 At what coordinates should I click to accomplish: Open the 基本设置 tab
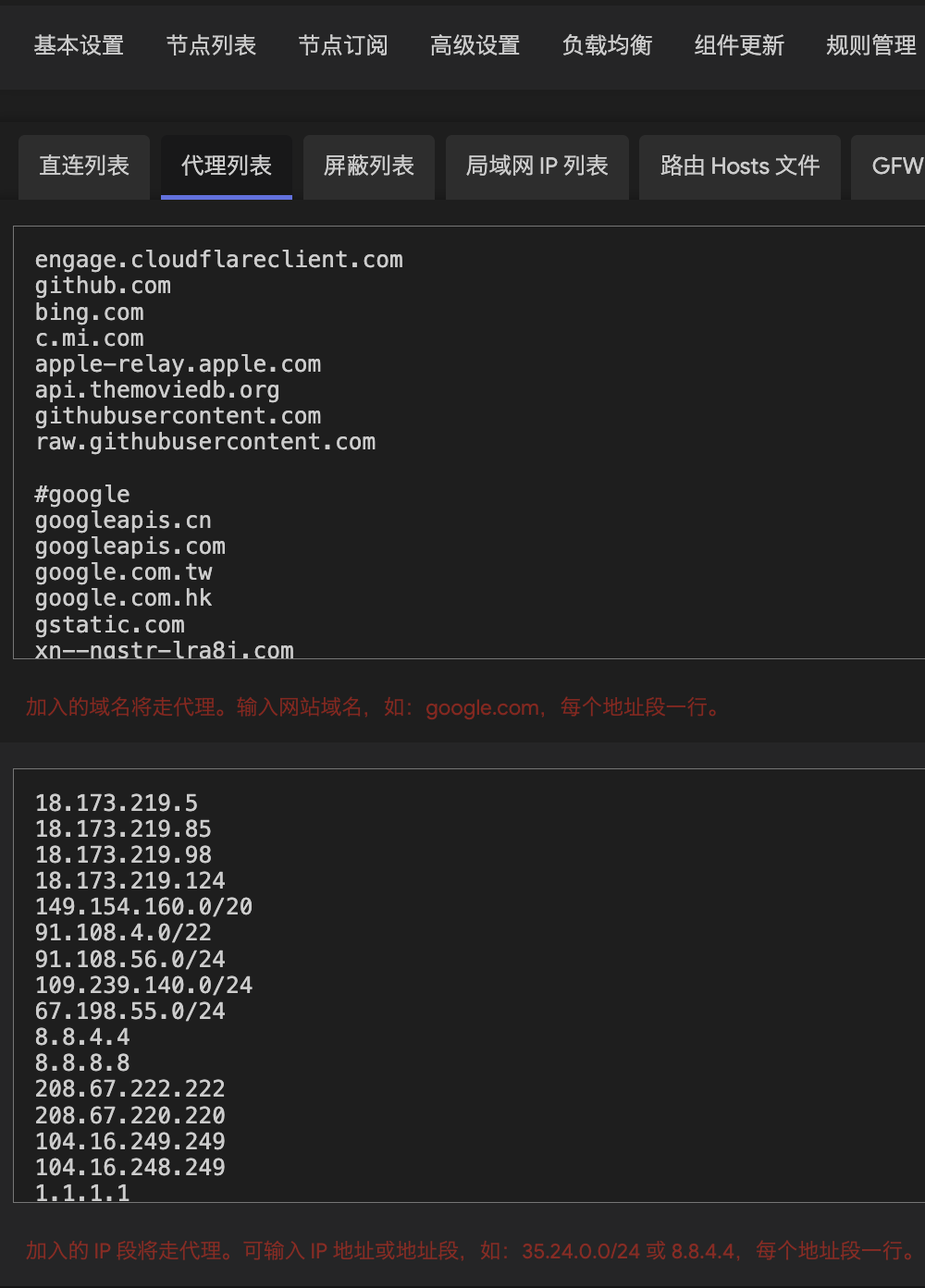(x=79, y=45)
